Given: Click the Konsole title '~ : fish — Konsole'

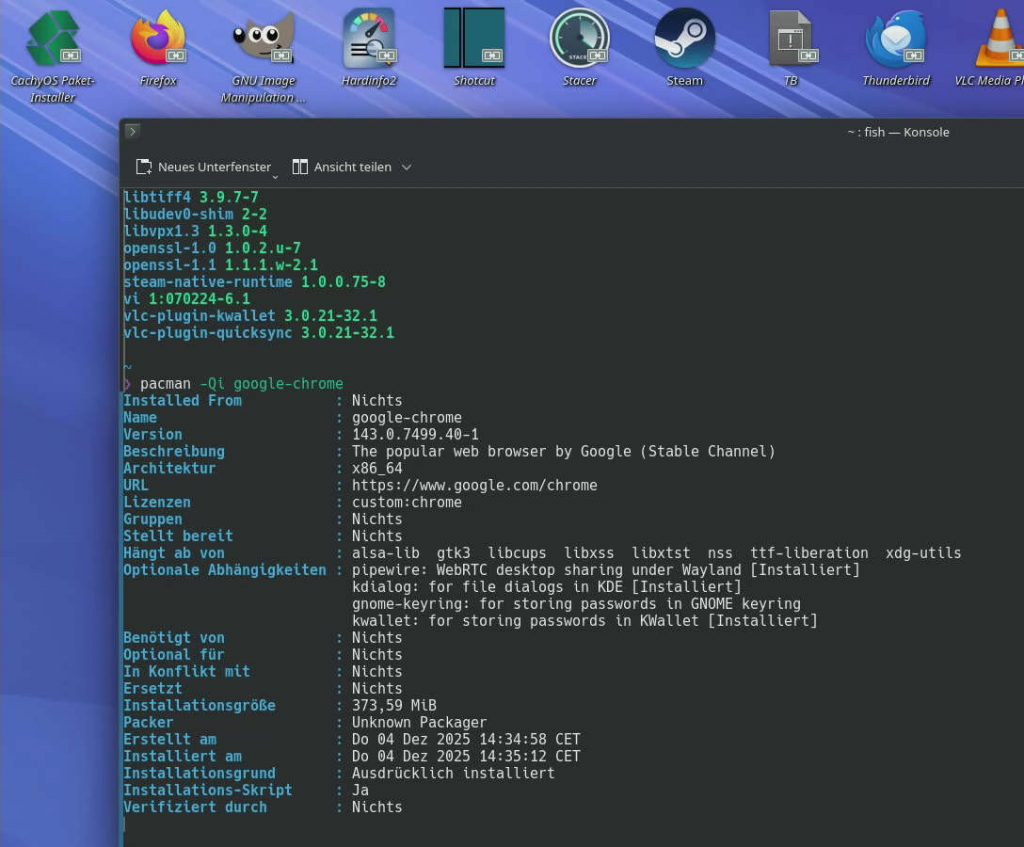Looking at the screenshot, I should pyautogui.click(x=898, y=132).
